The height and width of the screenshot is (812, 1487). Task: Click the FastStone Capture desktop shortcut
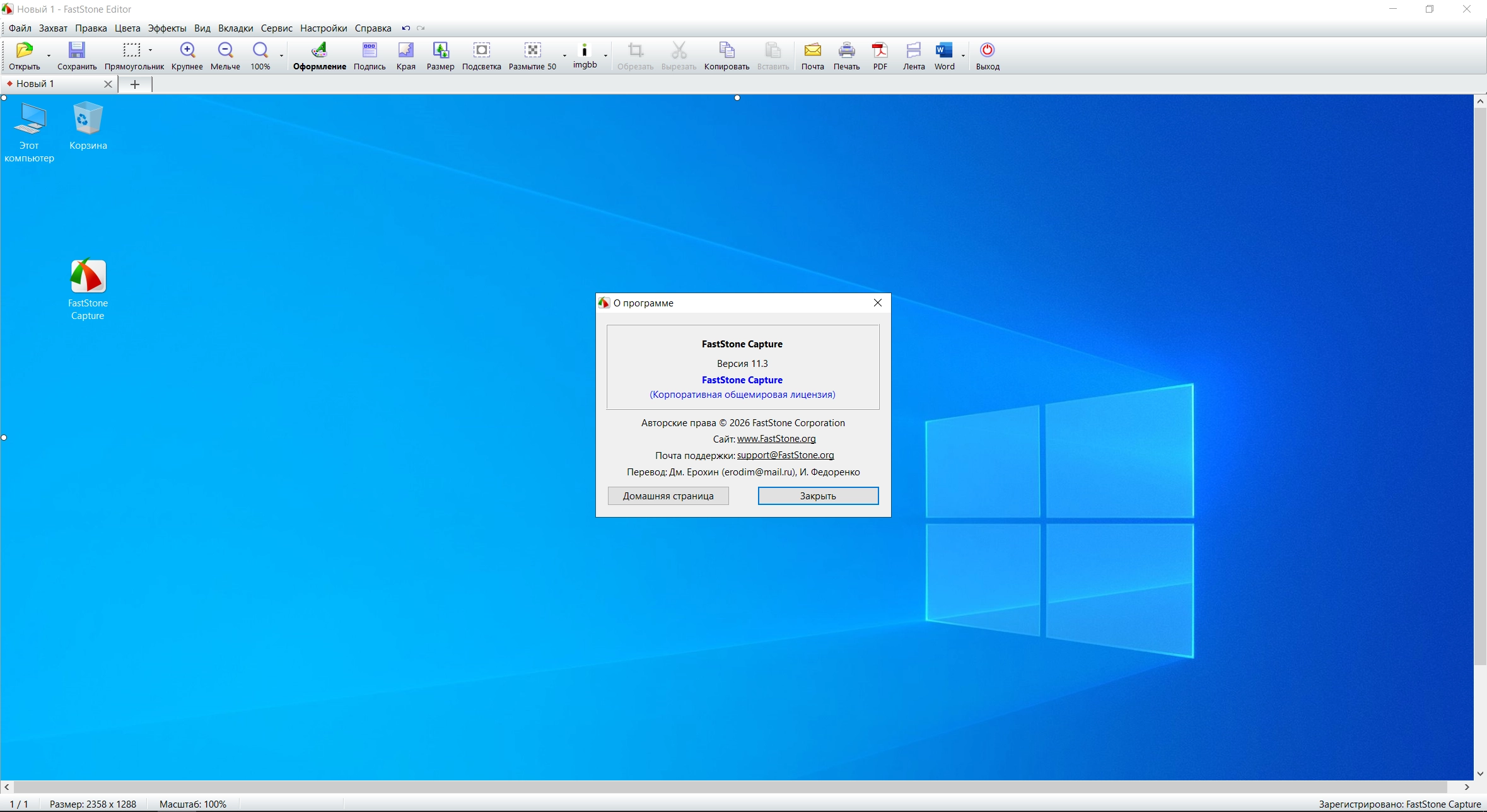coord(88,289)
